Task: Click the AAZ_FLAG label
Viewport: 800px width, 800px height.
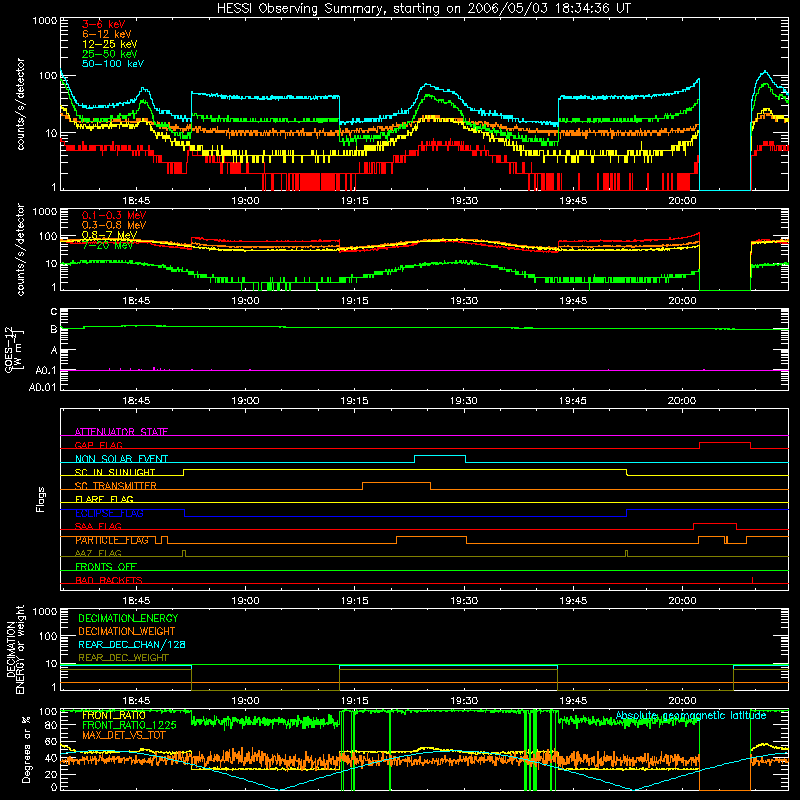Action: [x=98, y=553]
